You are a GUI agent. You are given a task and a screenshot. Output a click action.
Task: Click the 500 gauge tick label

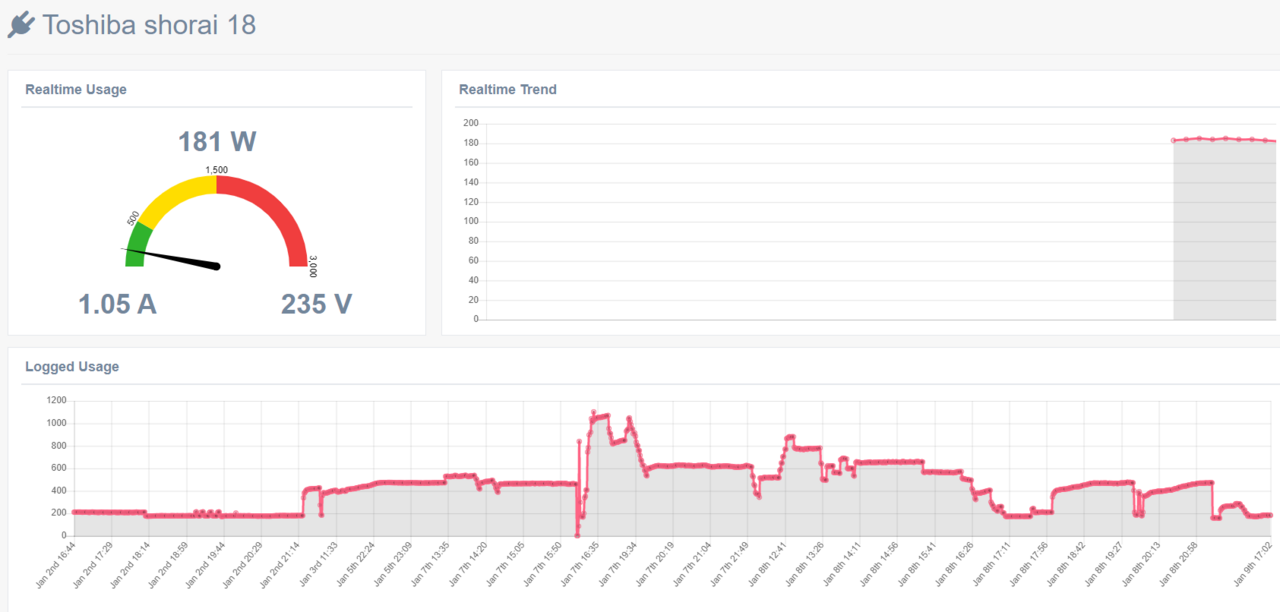pyautogui.click(x=133, y=218)
